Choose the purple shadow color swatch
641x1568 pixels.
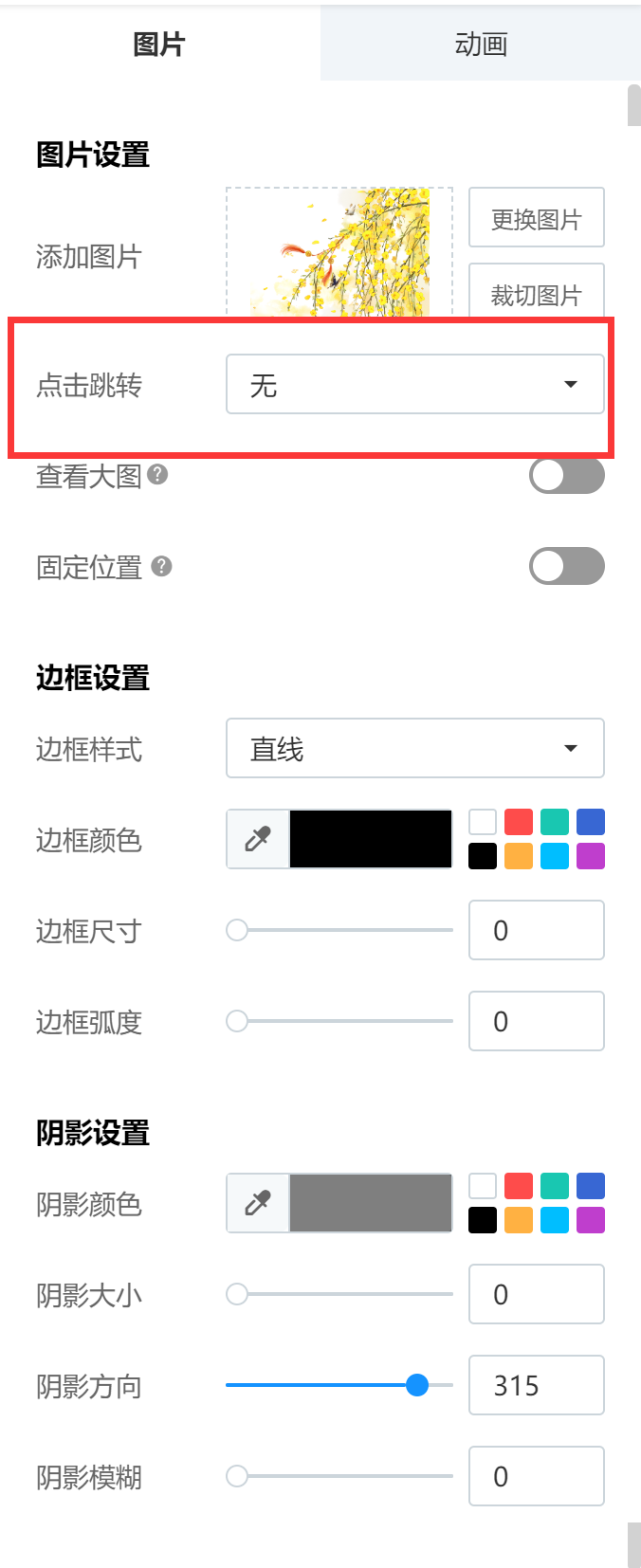[x=591, y=1220]
